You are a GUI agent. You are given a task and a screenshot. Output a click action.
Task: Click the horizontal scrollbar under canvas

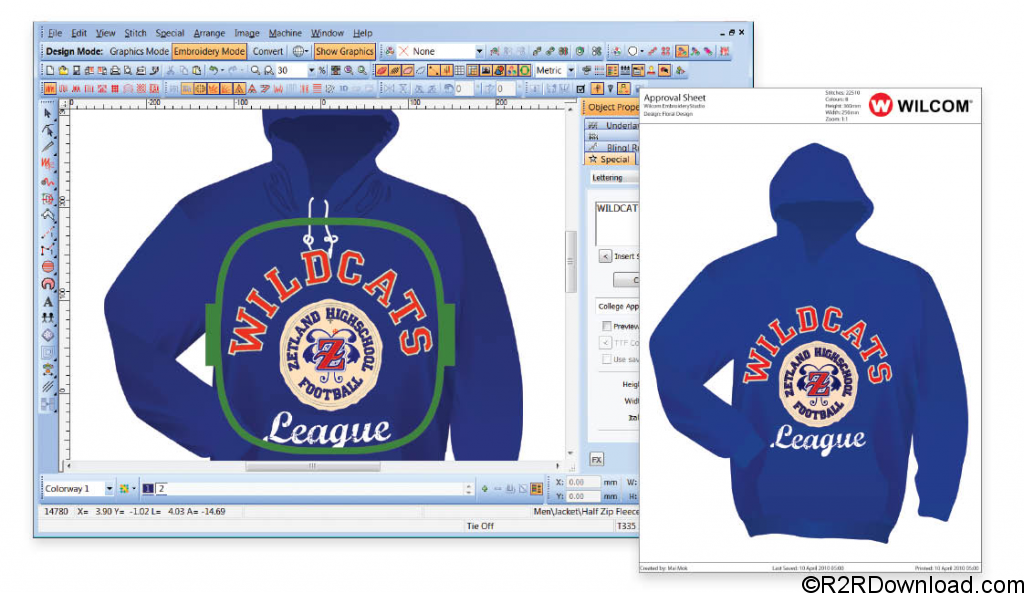[x=312, y=466]
